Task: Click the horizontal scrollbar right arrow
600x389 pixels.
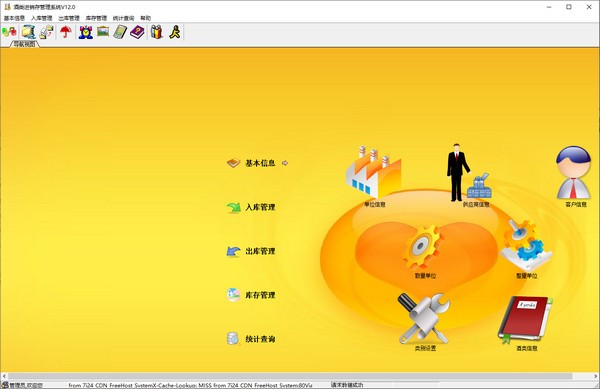Action: click(596, 376)
